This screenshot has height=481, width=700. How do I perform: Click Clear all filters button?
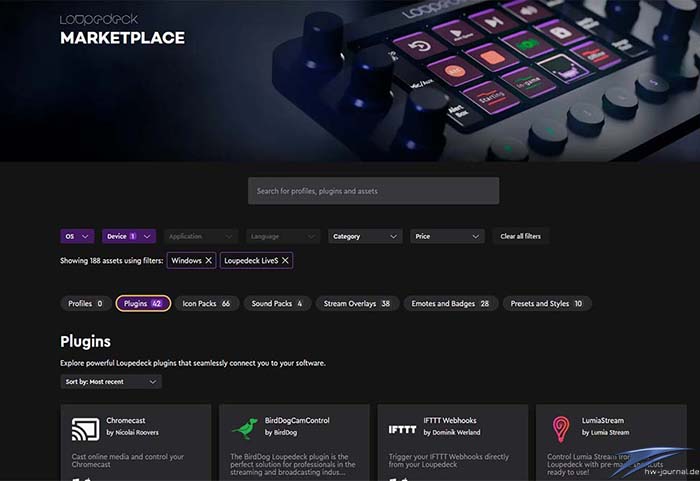click(x=521, y=236)
